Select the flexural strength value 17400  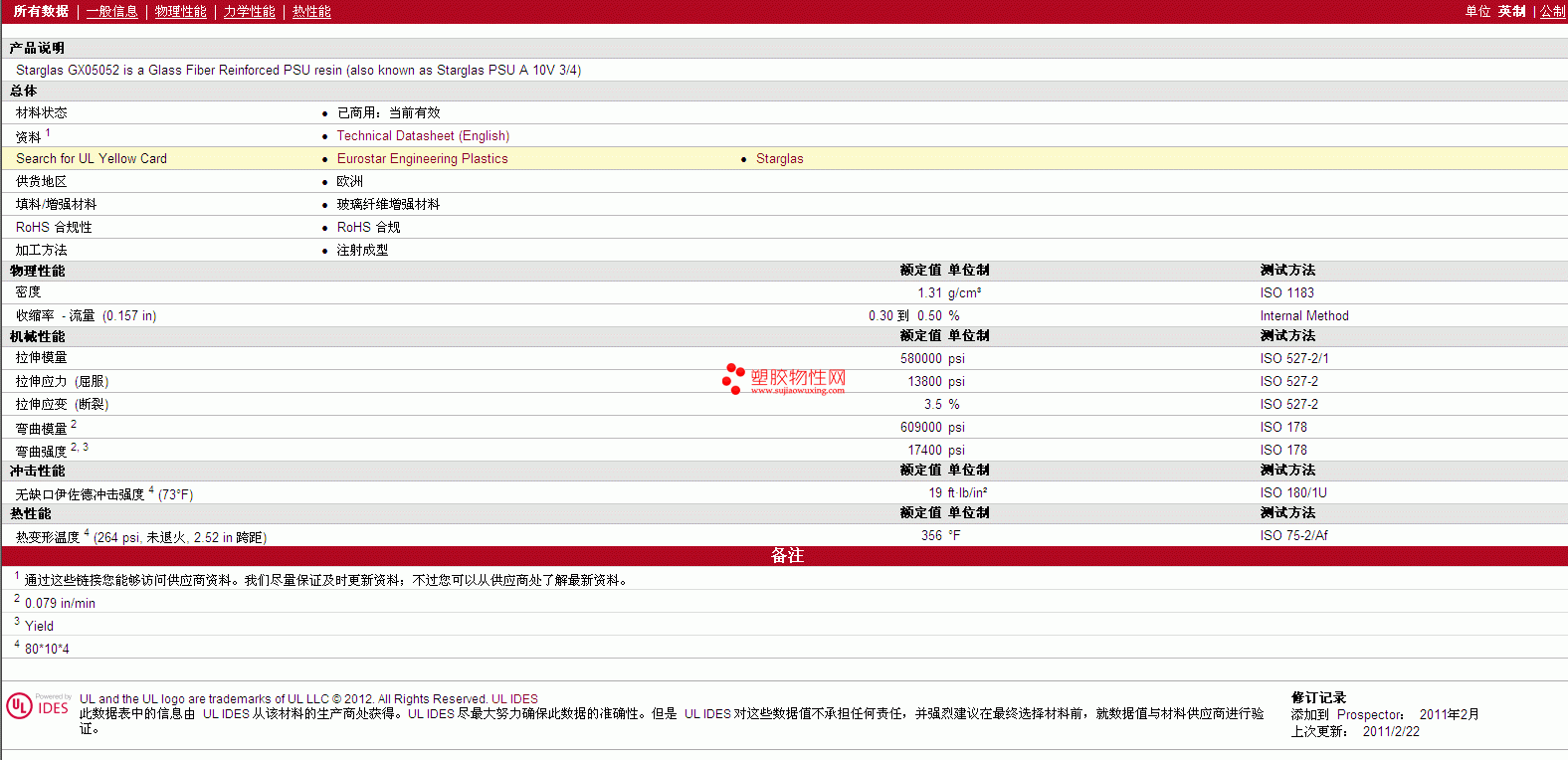pos(924,451)
